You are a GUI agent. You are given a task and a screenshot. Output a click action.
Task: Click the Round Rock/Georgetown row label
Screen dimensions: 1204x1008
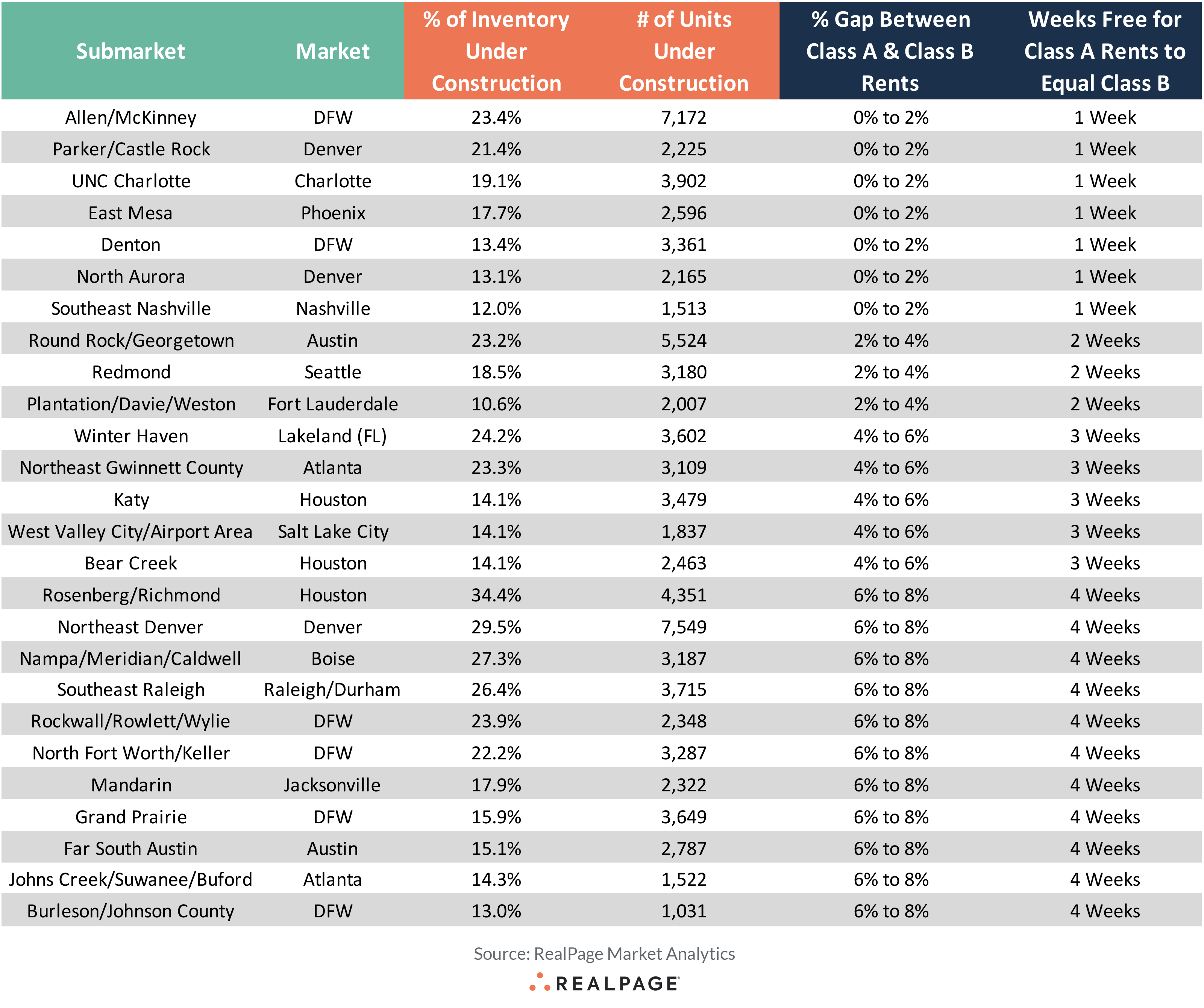click(131, 341)
